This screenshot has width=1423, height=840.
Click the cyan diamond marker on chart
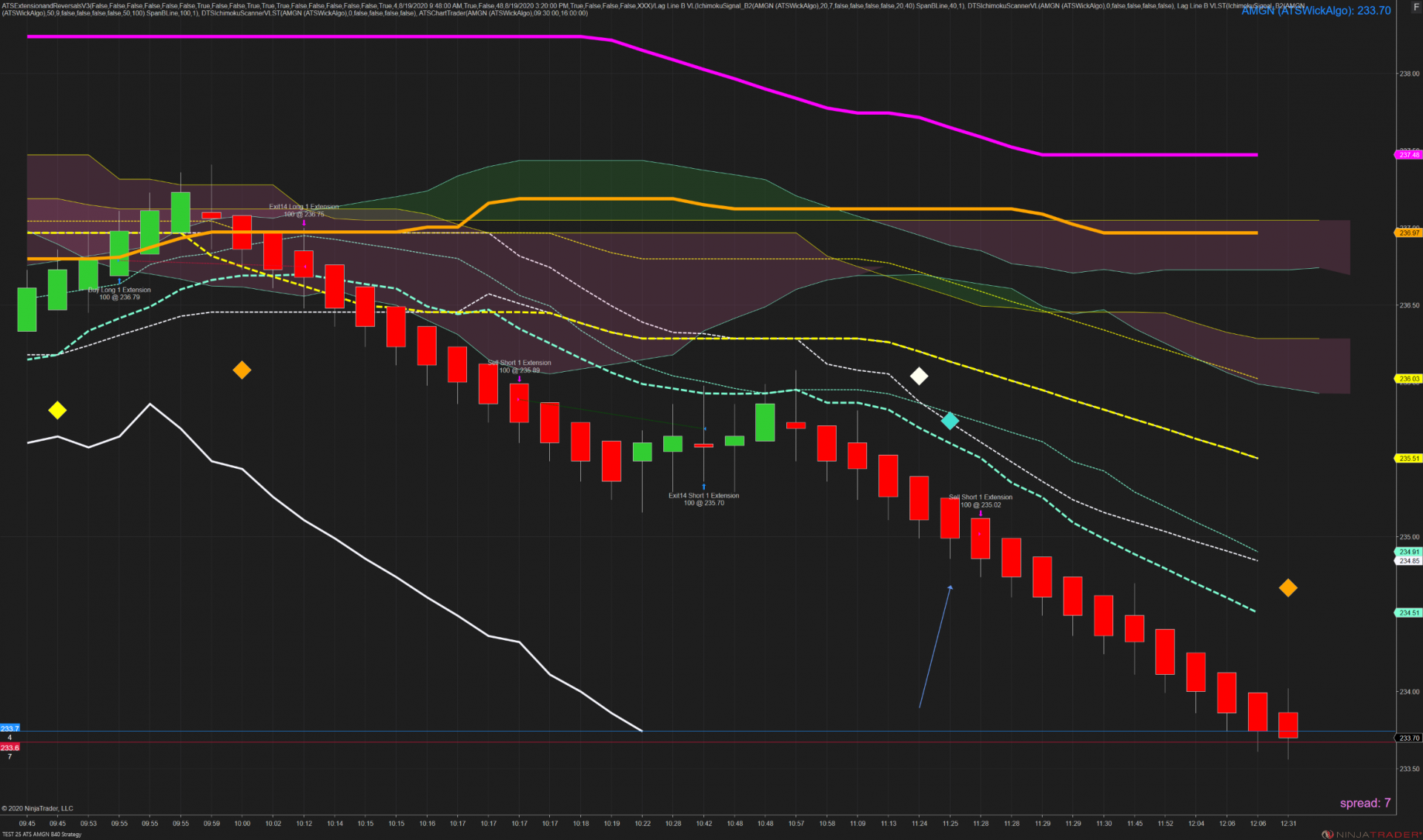click(950, 421)
